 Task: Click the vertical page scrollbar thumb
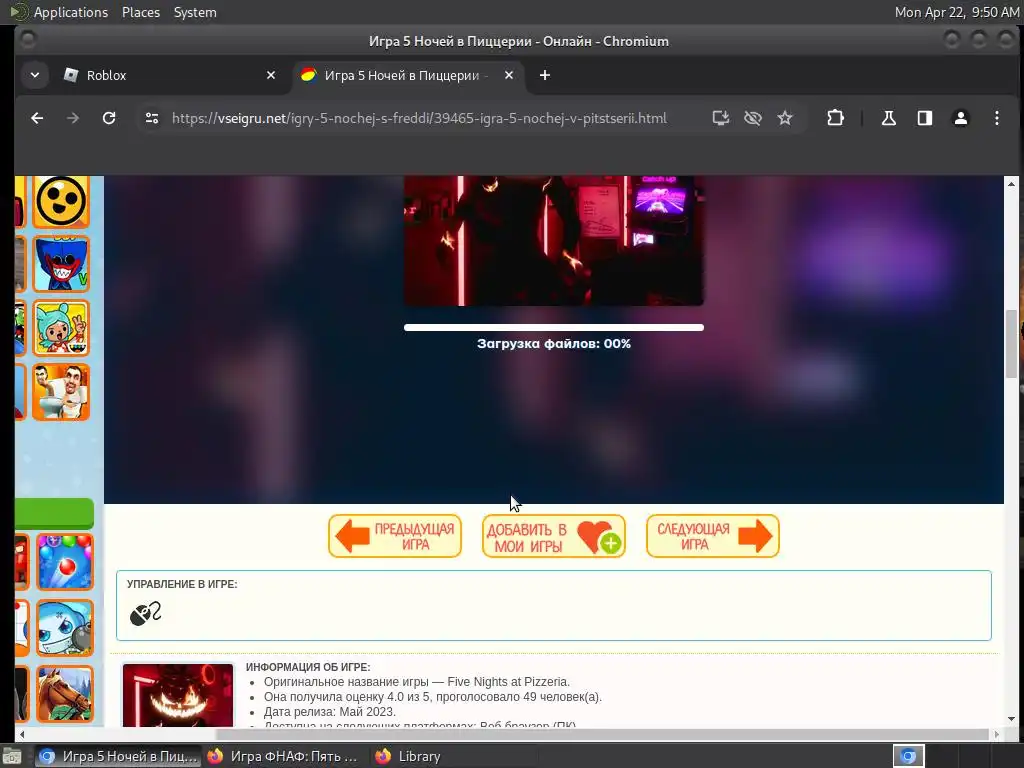coord(1011,344)
